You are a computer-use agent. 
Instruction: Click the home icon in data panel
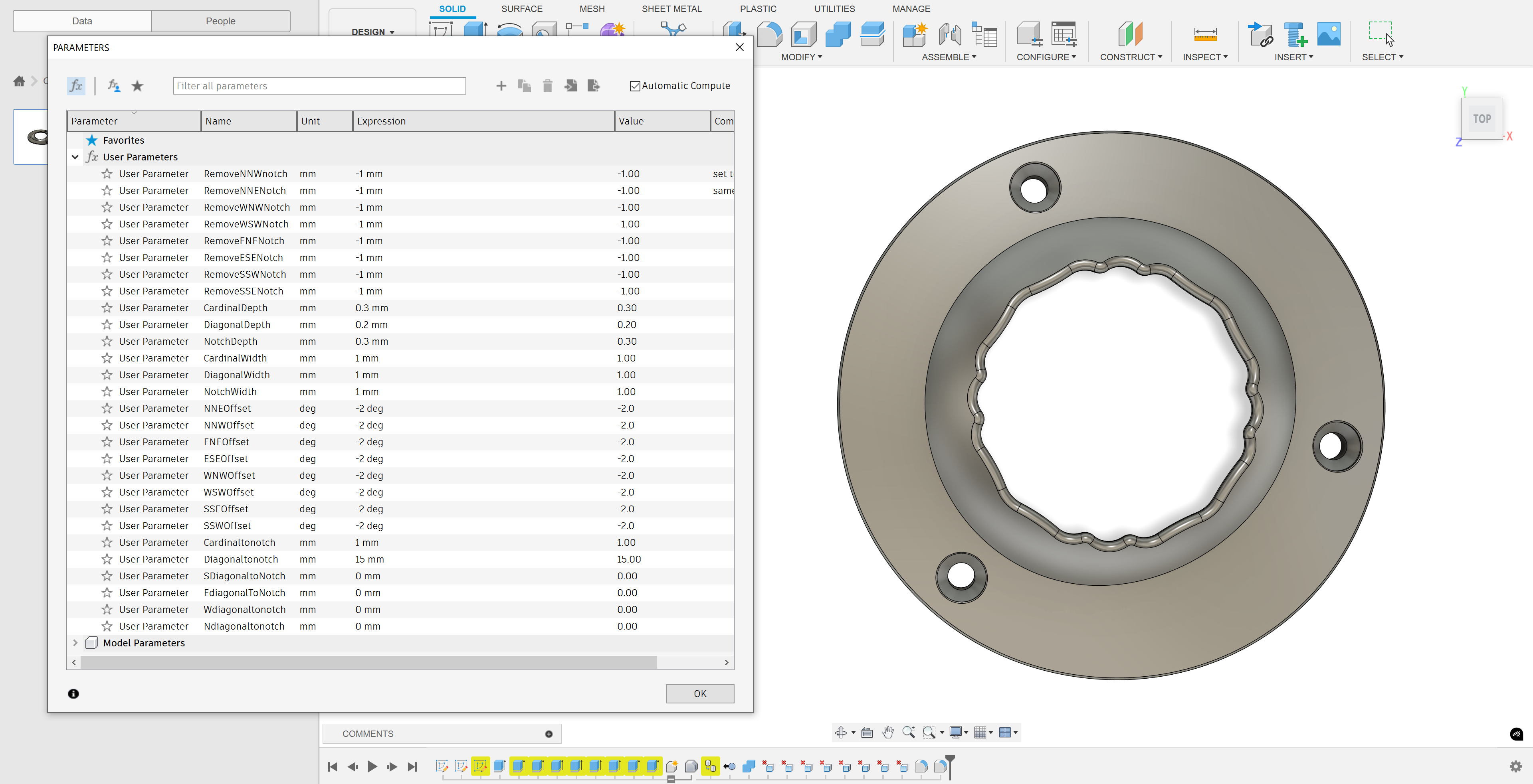[19, 81]
